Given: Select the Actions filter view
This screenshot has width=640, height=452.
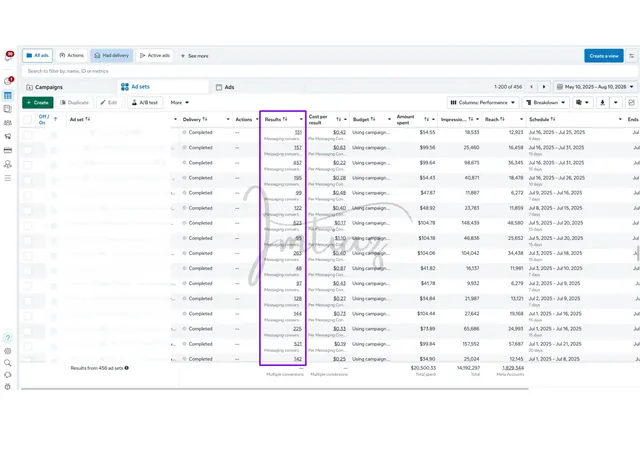Looking at the screenshot, I should point(71,56).
